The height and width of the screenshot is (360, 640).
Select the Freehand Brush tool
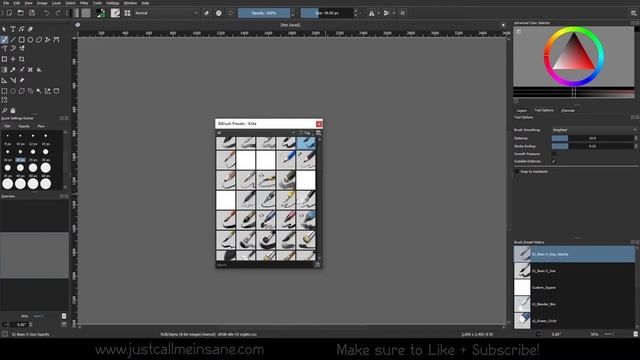4,40
